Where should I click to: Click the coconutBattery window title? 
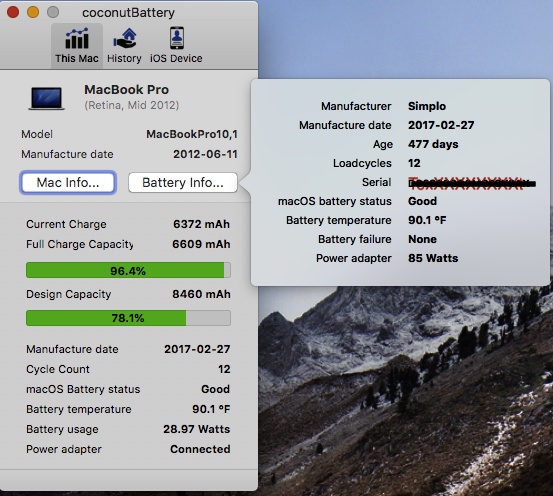(x=128, y=13)
